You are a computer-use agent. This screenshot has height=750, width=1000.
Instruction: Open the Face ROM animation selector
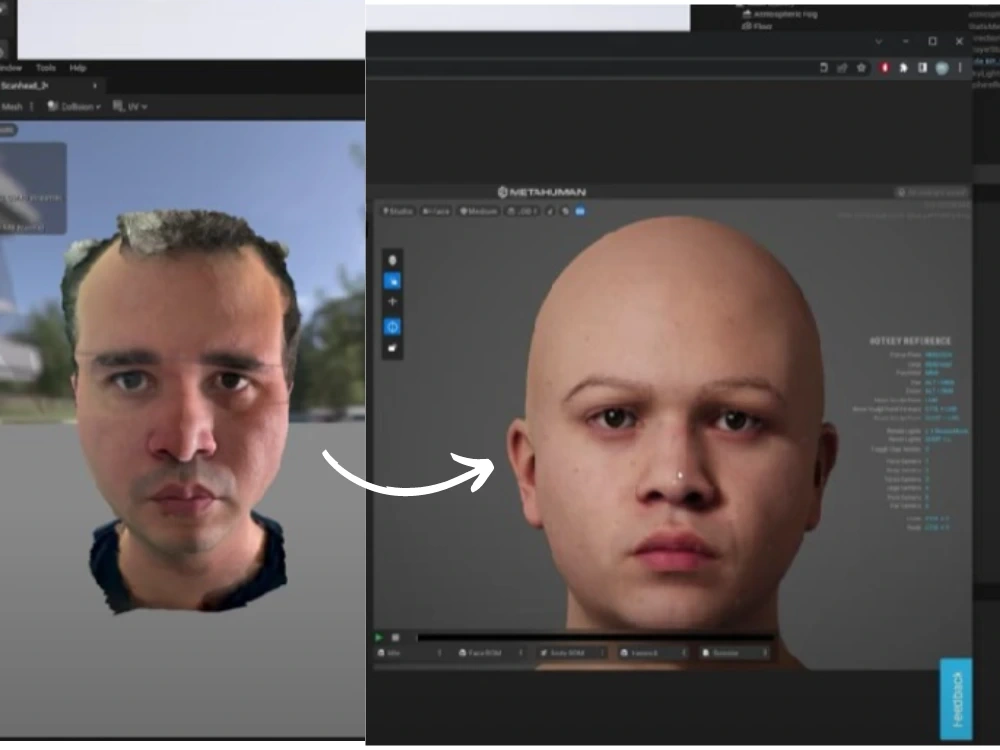pyautogui.click(x=491, y=653)
